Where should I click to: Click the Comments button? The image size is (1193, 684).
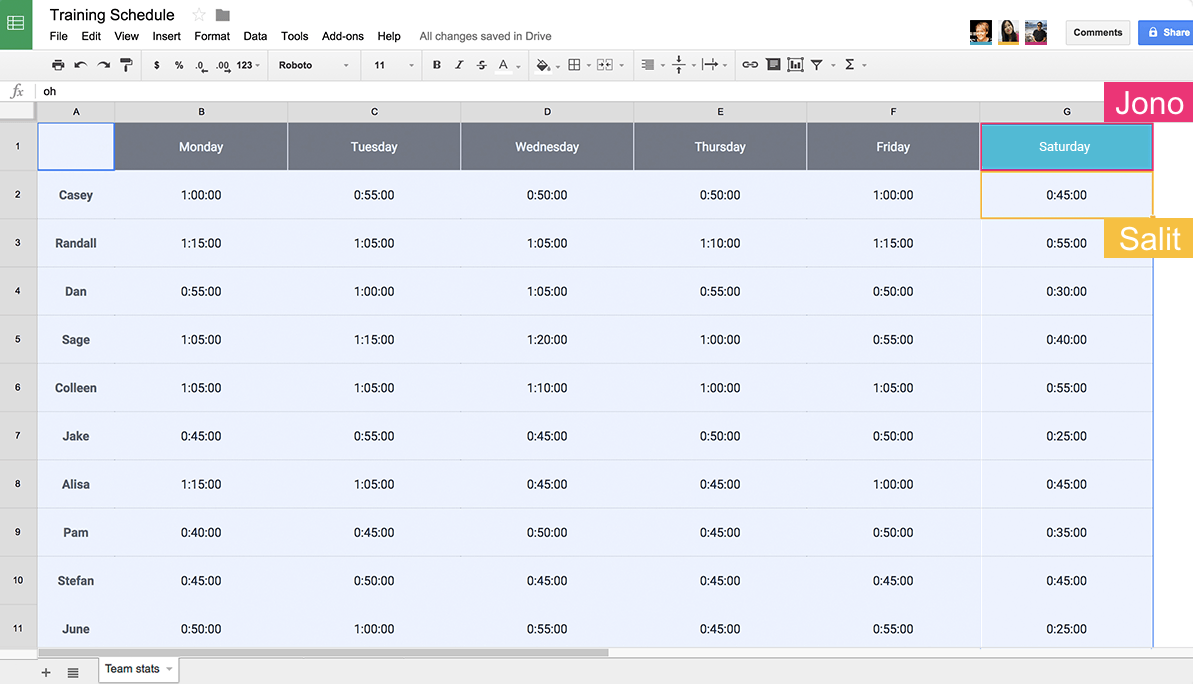point(1097,32)
